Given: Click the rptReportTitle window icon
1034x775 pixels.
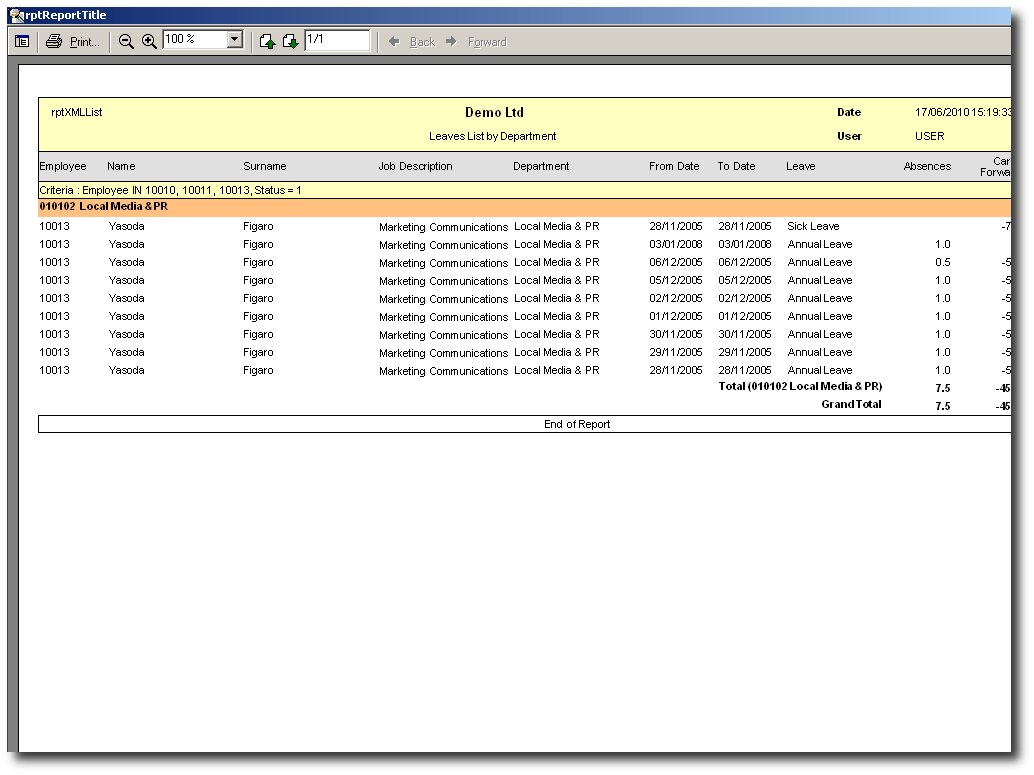Looking at the screenshot, I should click(16, 15).
